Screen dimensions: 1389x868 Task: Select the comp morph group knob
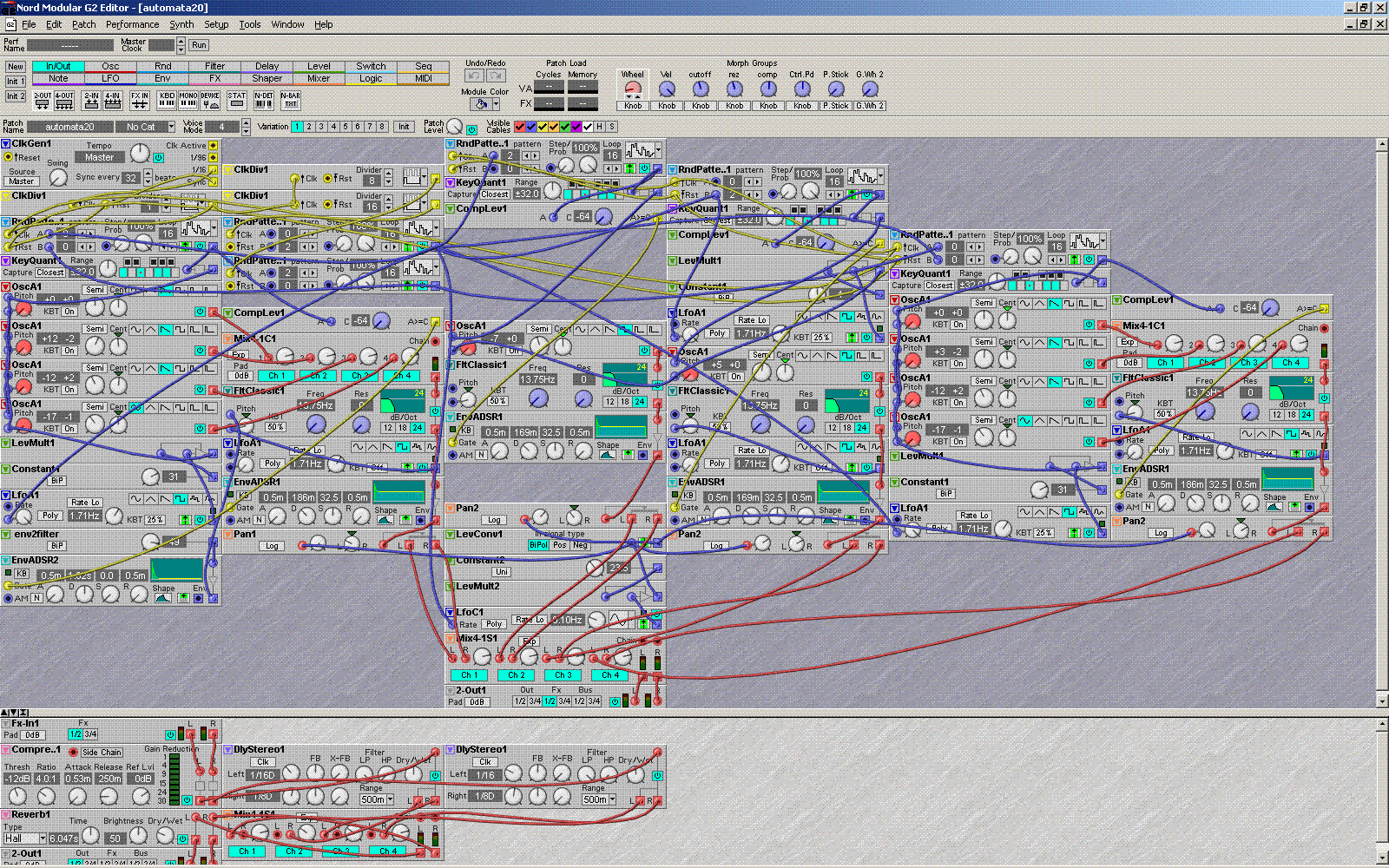click(768, 89)
